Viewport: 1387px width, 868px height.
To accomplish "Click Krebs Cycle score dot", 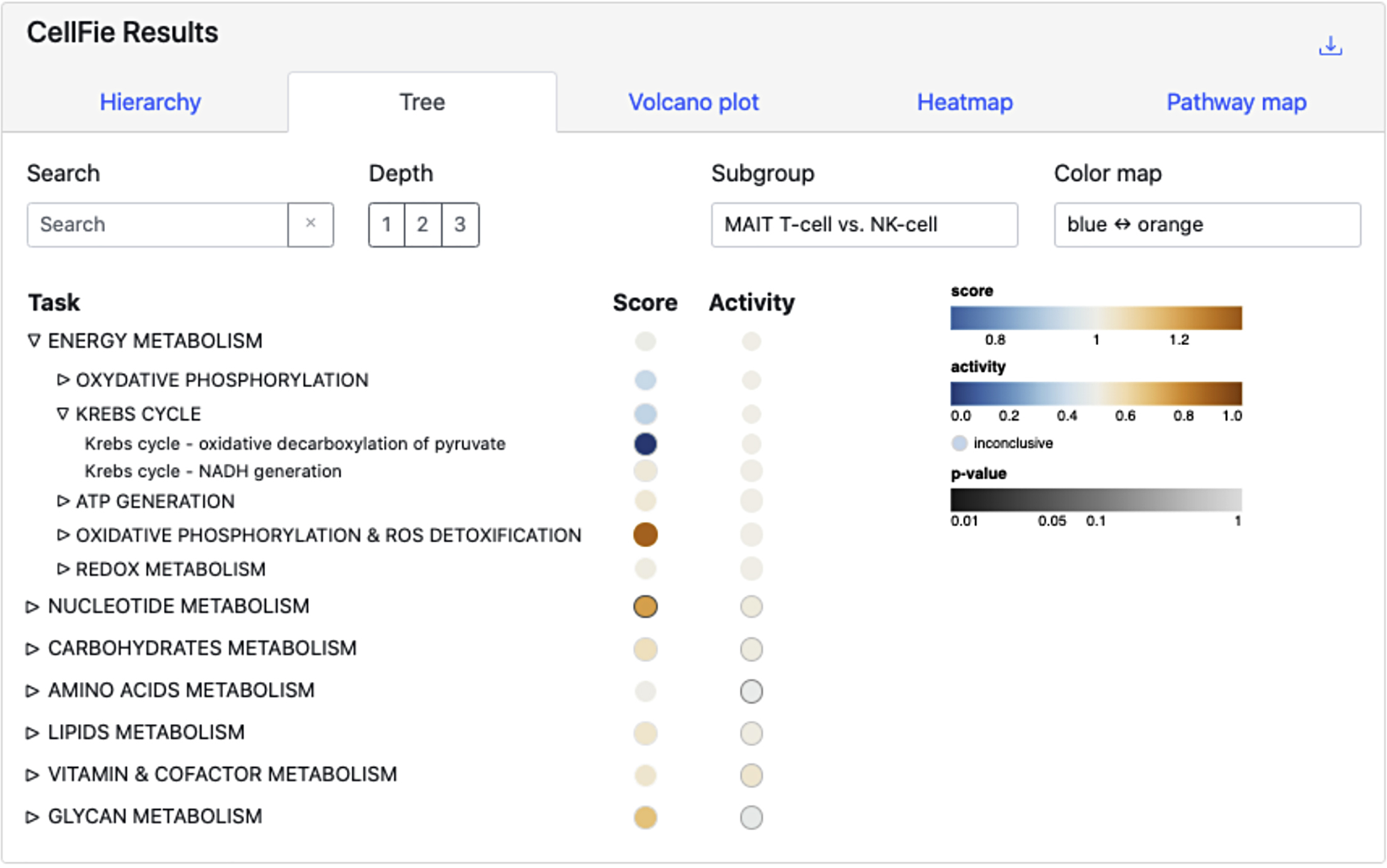I will 645,414.
